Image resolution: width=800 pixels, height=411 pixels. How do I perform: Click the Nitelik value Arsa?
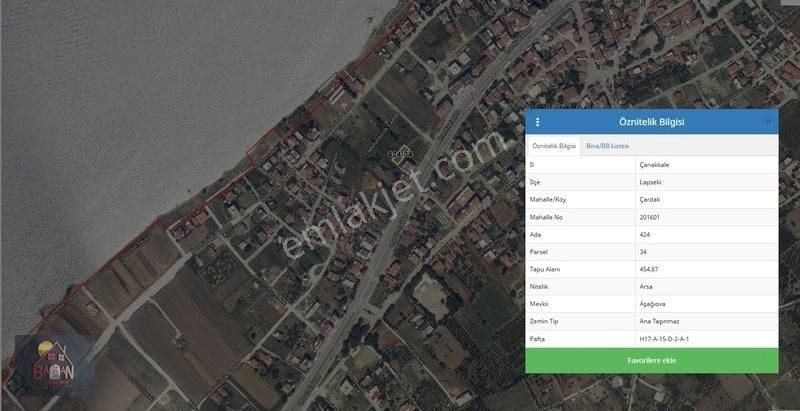pyautogui.click(x=645, y=287)
